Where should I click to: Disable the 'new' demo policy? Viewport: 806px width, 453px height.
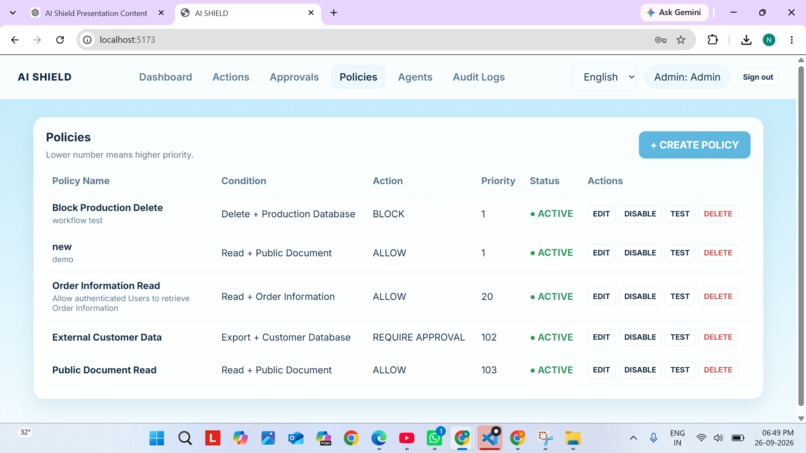click(x=640, y=253)
